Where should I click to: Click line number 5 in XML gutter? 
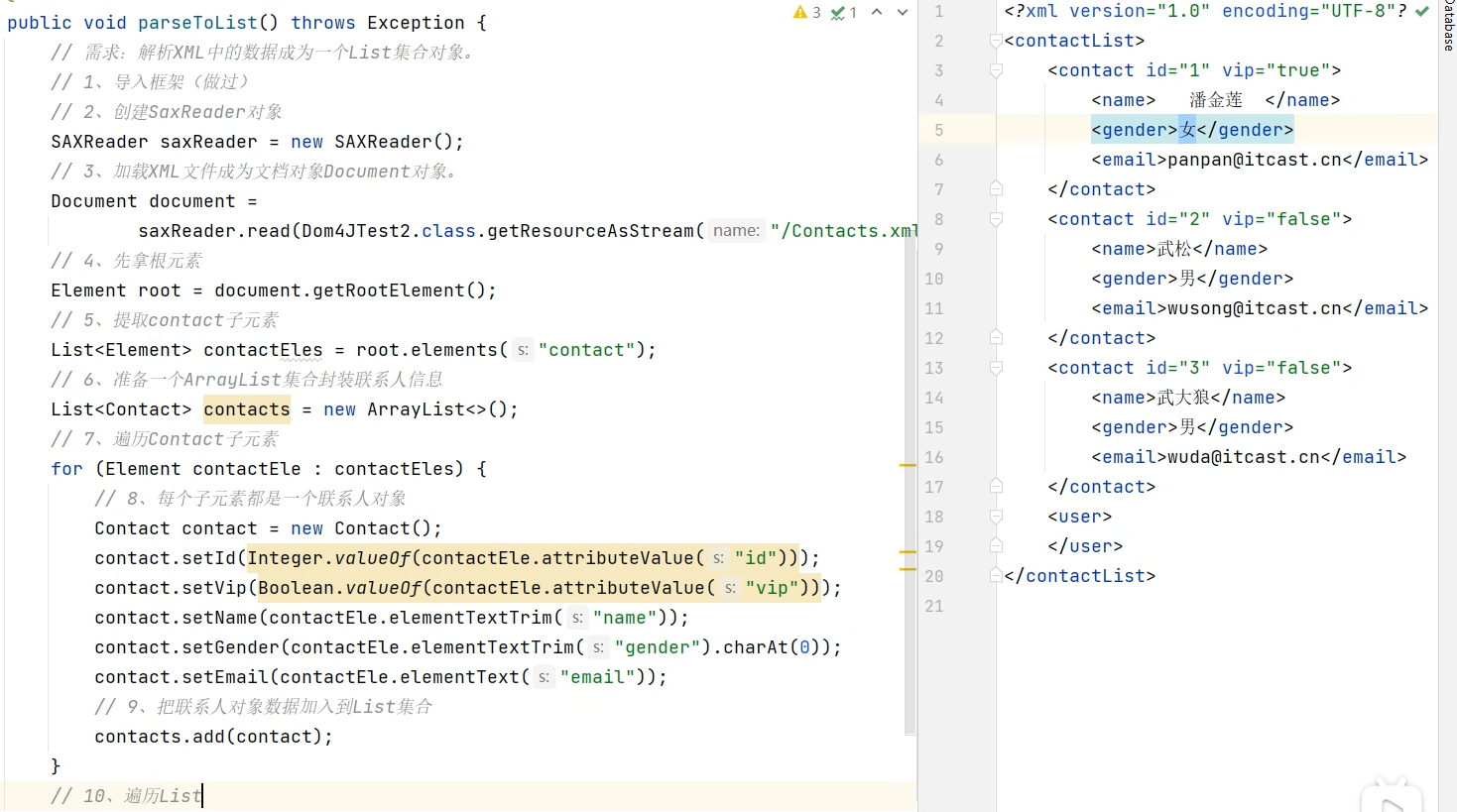click(937, 130)
